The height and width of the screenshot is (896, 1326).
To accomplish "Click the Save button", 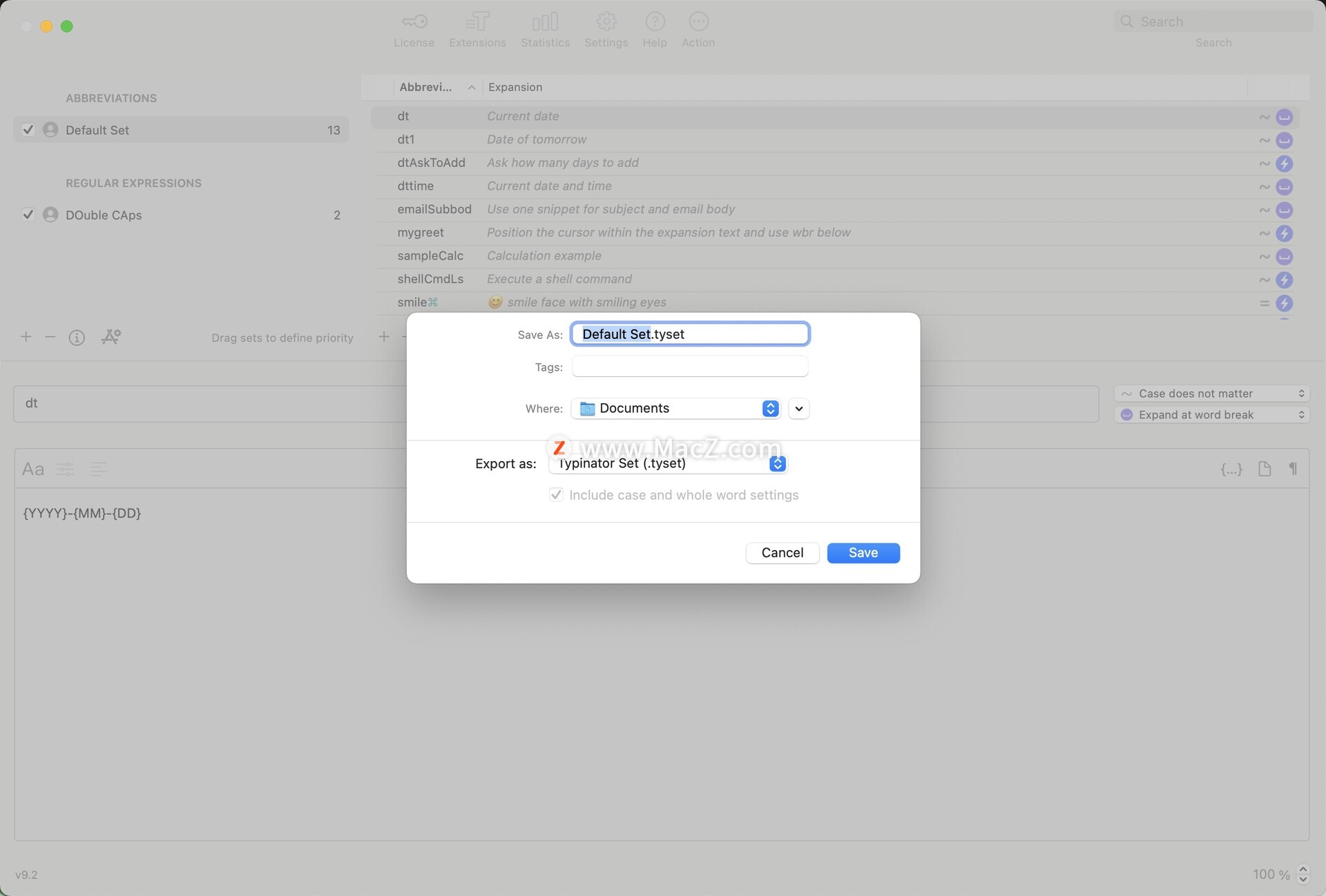I will point(863,553).
